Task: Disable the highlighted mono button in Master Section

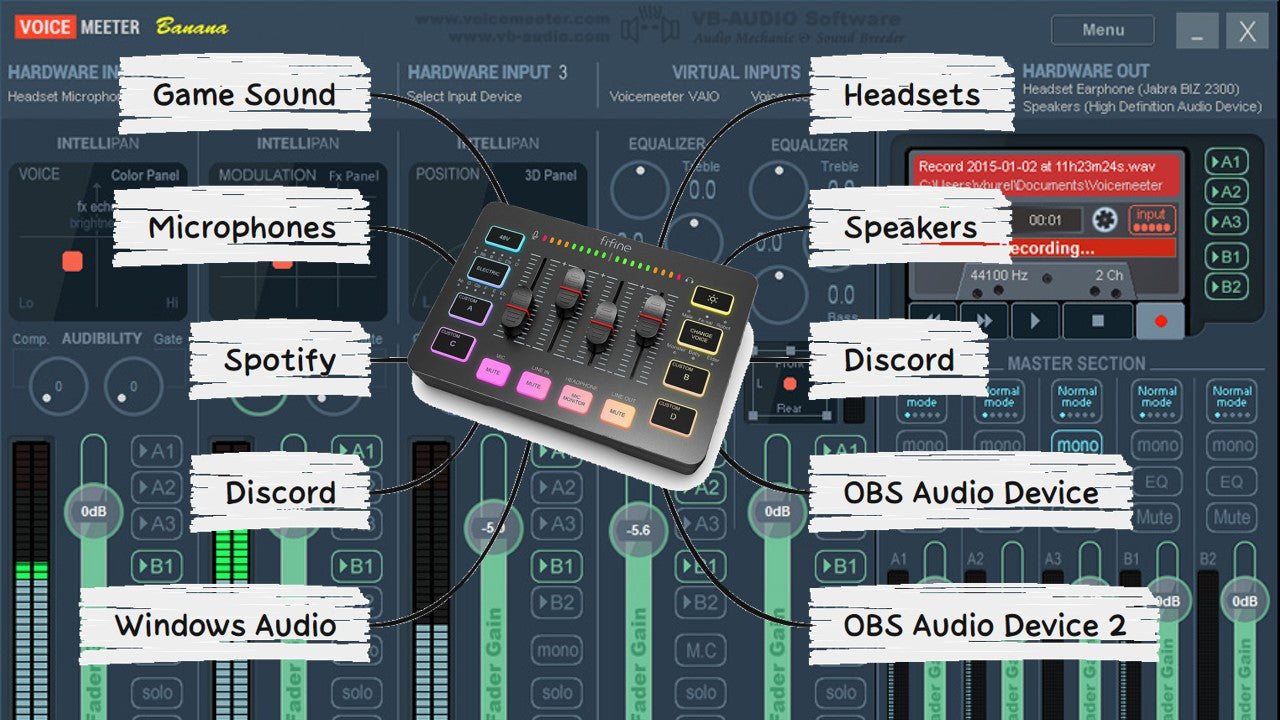Action: coord(1078,444)
